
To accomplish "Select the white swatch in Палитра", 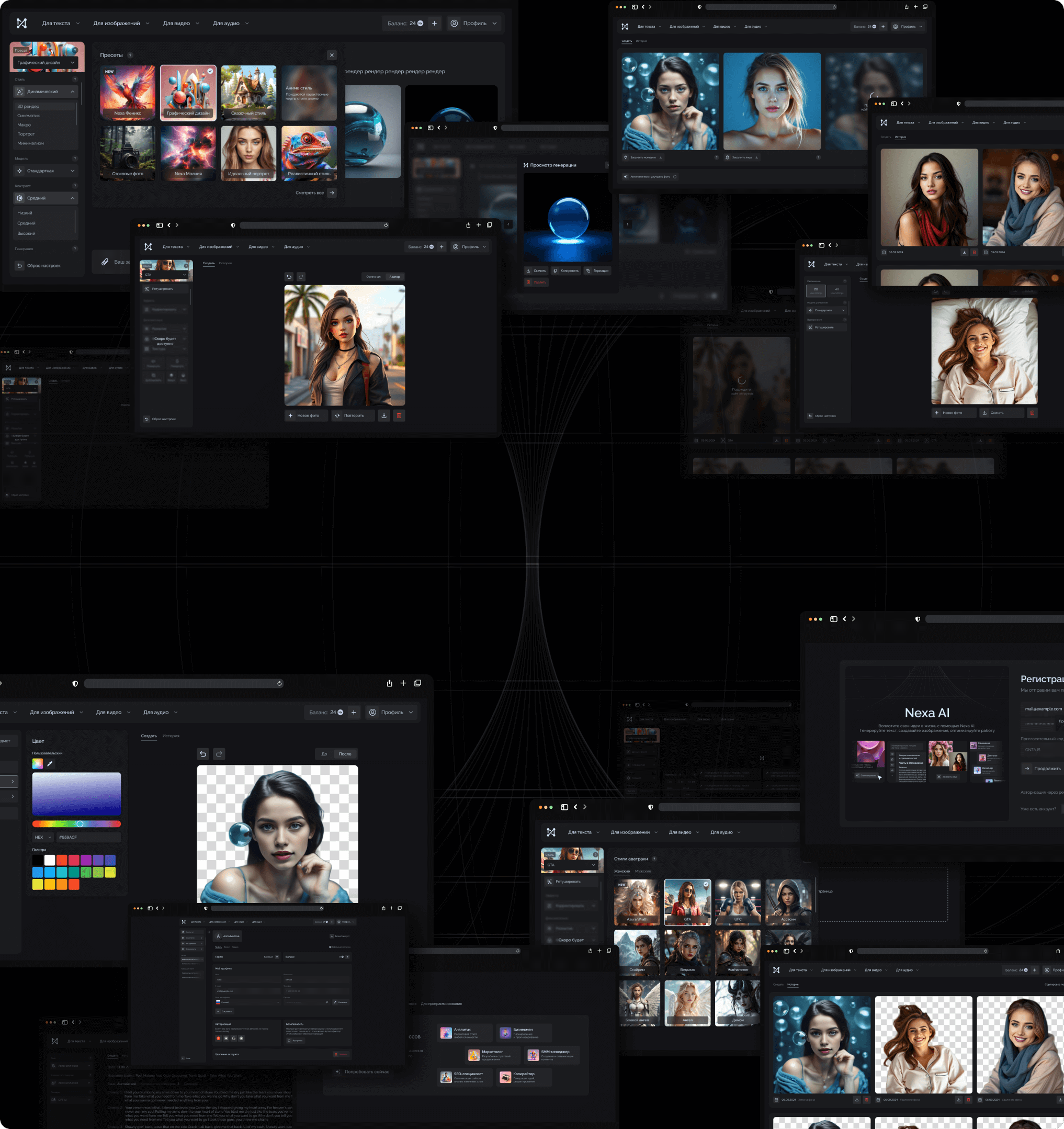I will pyautogui.click(x=50, y=860).
